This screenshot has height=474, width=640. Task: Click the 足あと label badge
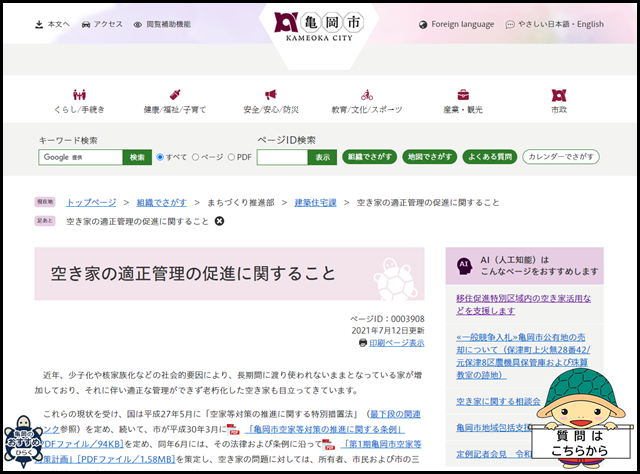(45, 221)
